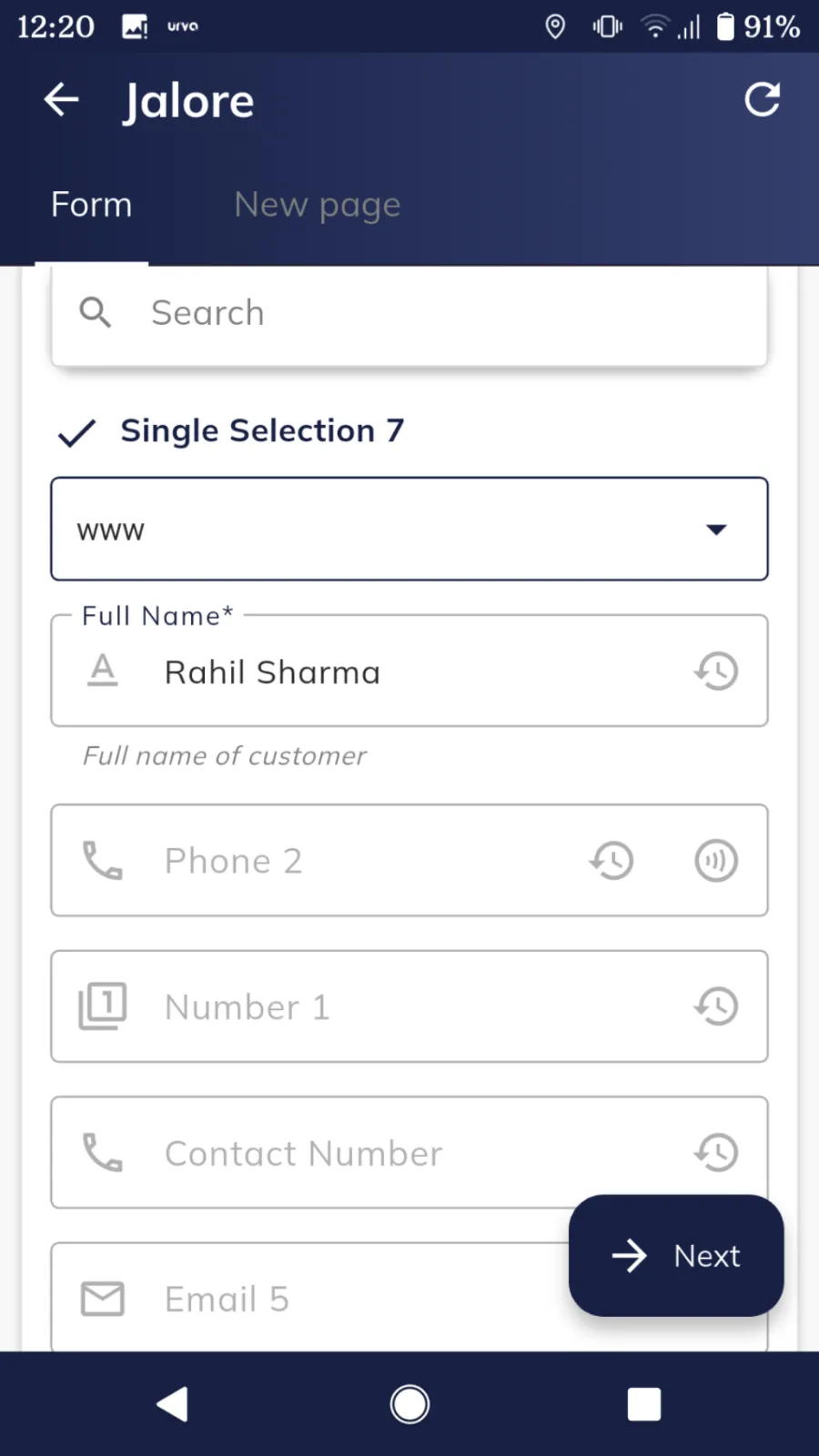Open history for Full Name field
Viewport: 819px width, 1456px height.
[716, 672]
